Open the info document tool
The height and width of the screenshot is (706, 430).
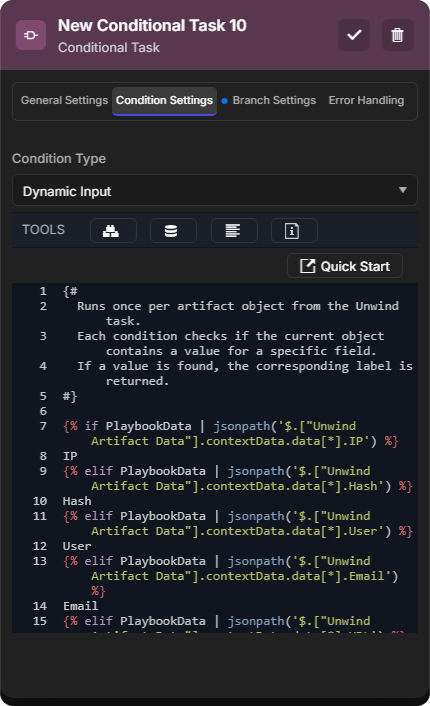[294, 231]
